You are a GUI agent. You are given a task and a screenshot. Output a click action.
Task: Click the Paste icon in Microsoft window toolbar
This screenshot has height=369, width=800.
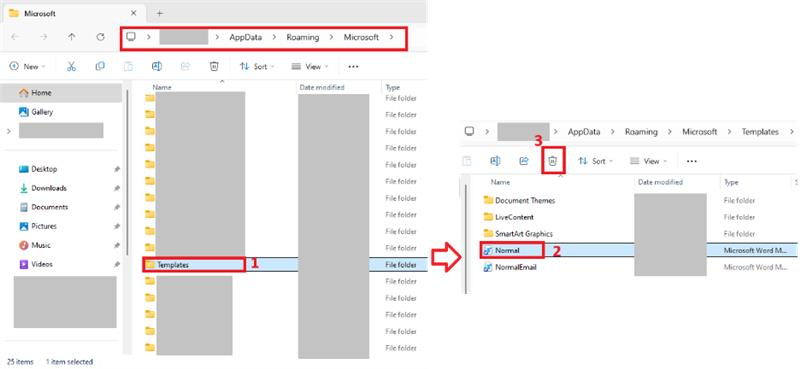click(129, 66)
